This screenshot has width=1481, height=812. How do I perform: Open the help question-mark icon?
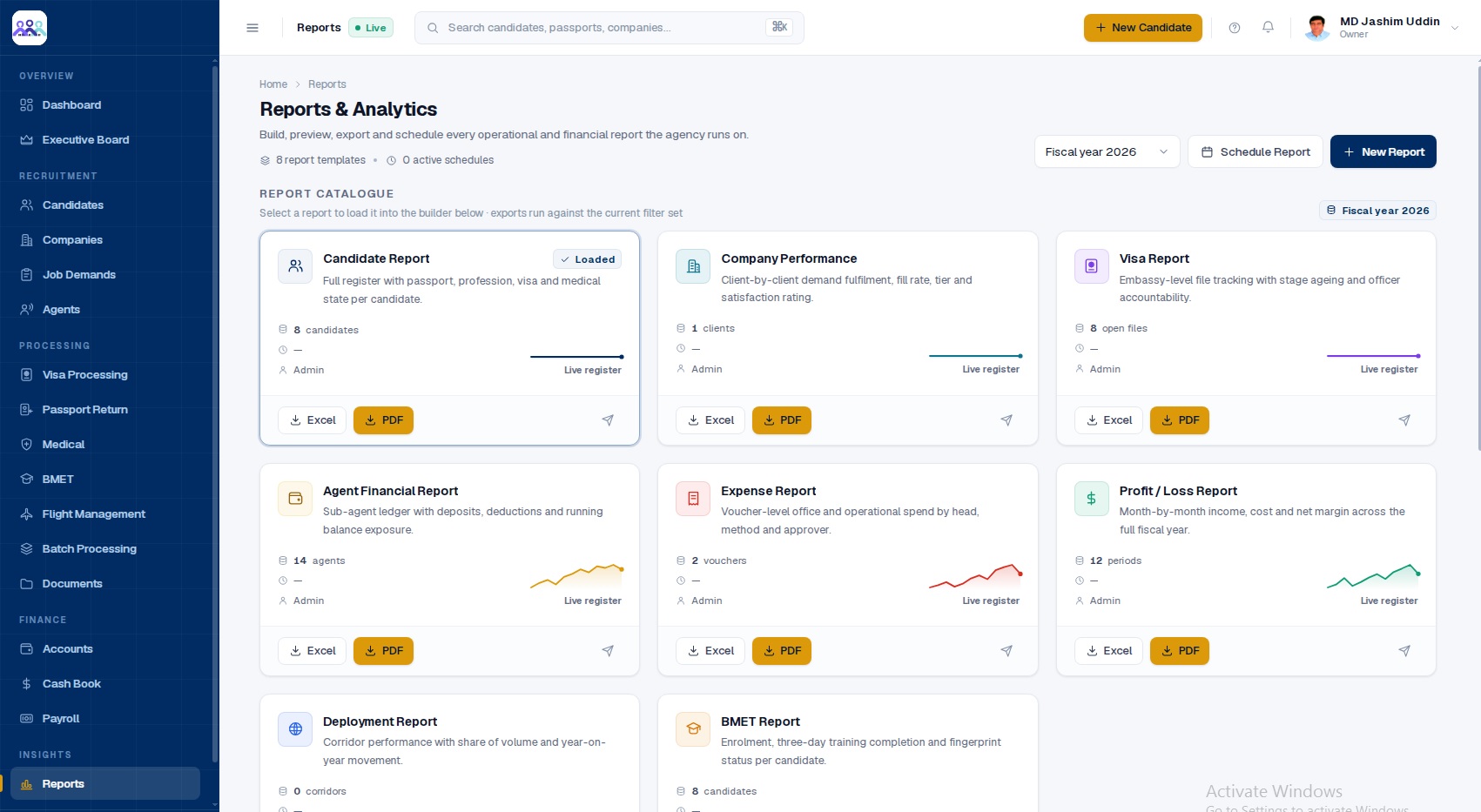coord(1235,28)
